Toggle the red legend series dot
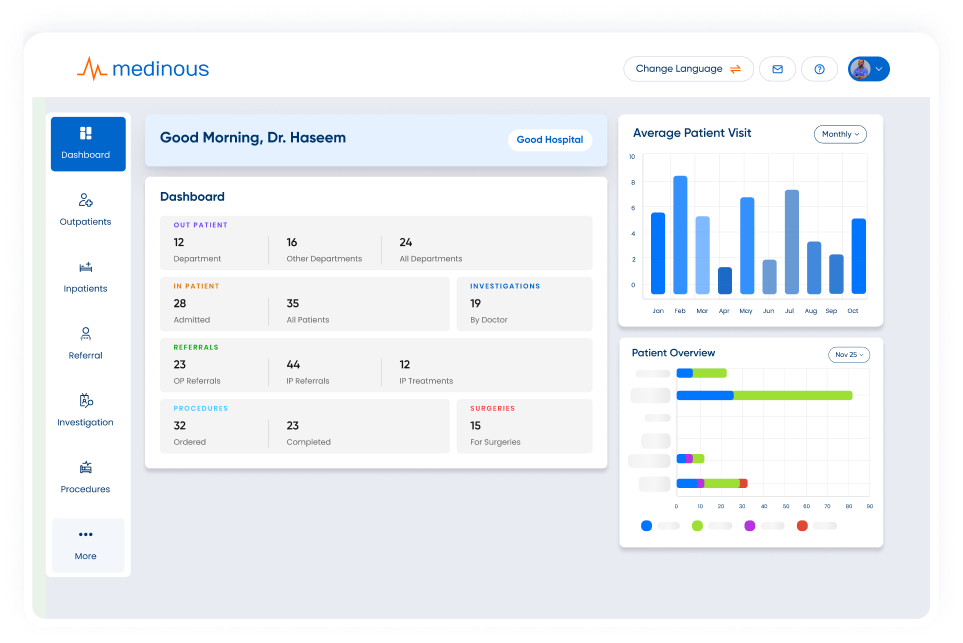This screenshot has height=643, width=963. pyautogui.click(x=802, y=525)
